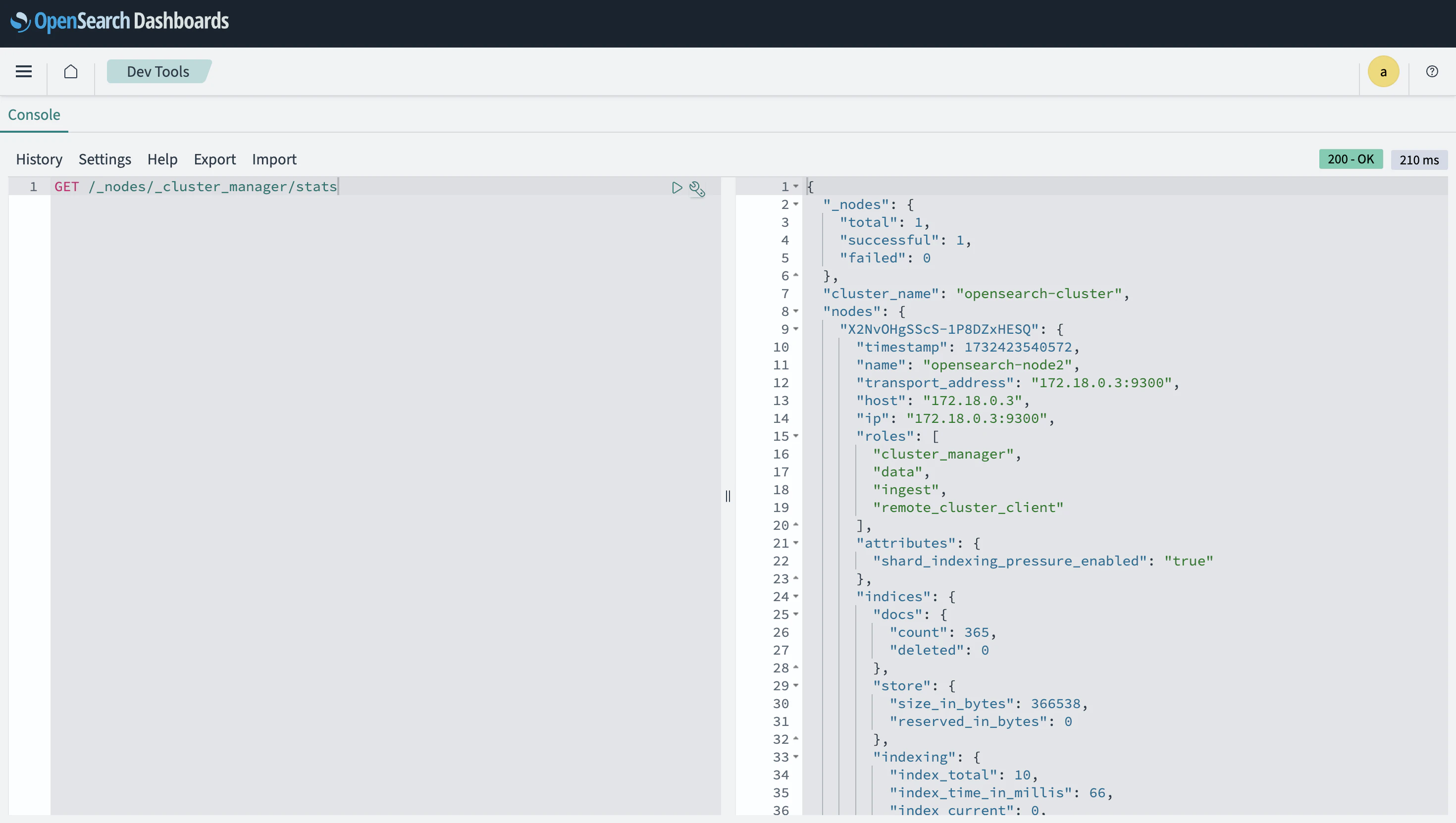
Task: Click the 200 - OK status badge
Action: [1351, 159]
